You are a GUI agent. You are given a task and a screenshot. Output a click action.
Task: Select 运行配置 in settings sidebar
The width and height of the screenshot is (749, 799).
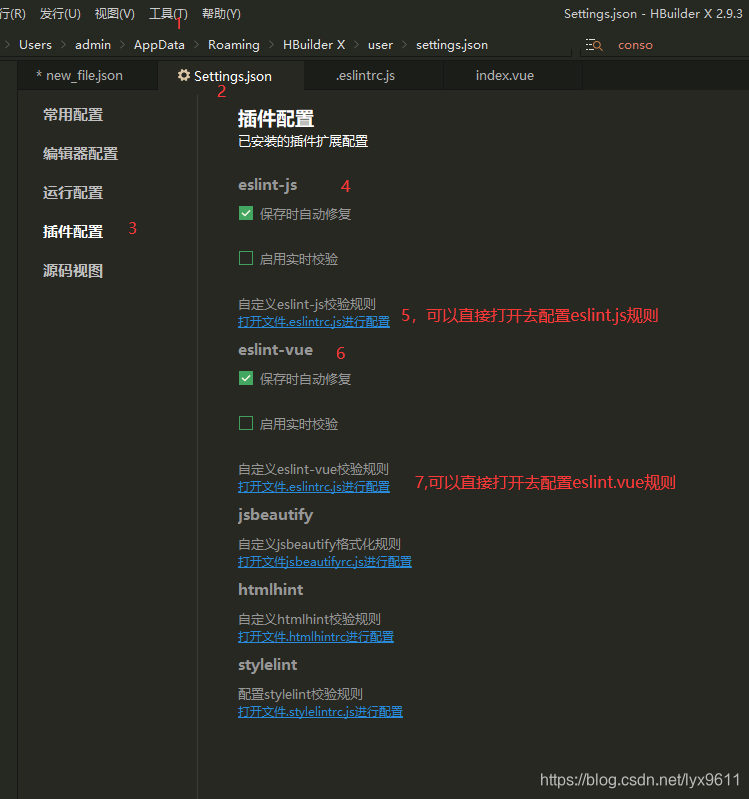coord(73,193)
